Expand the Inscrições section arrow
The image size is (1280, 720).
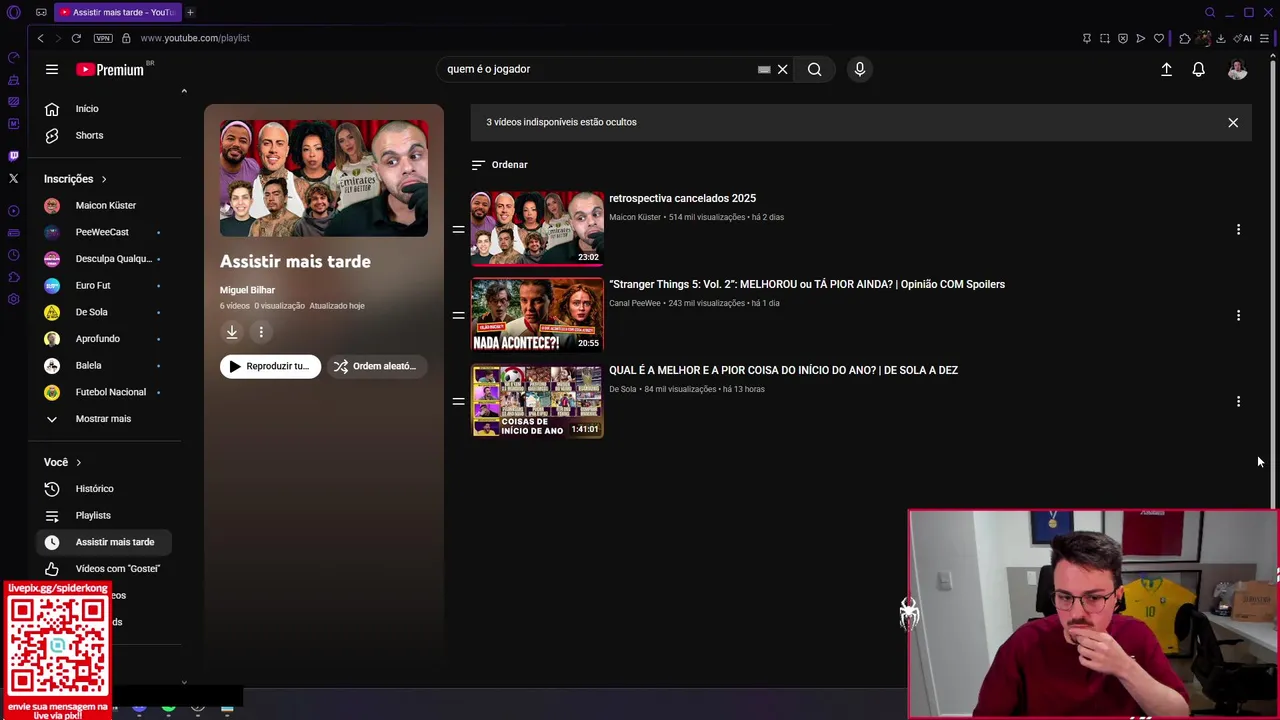click(103, 179)
